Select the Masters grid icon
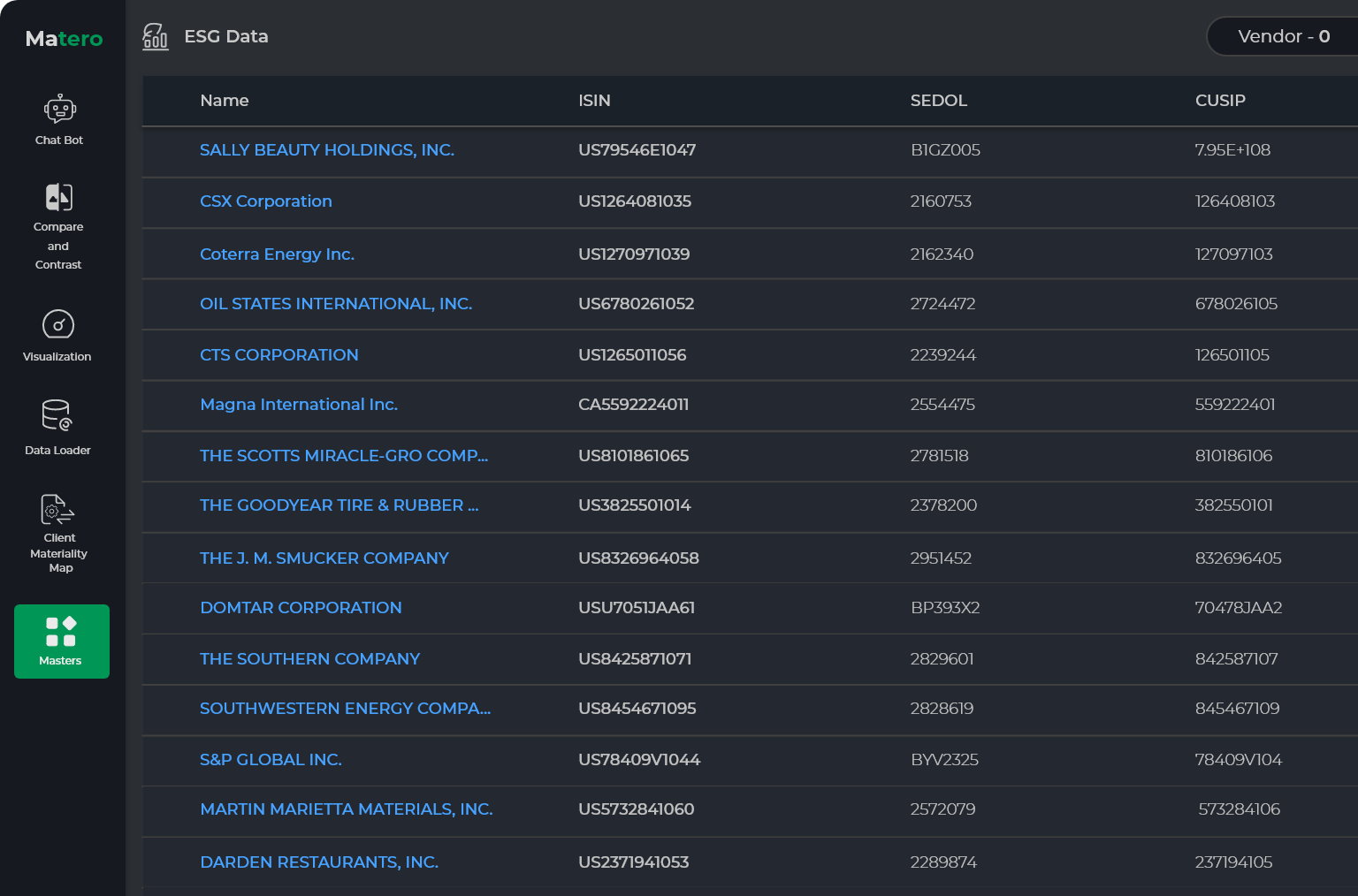Screen dimensions: 1358x896 pos(61,631)
